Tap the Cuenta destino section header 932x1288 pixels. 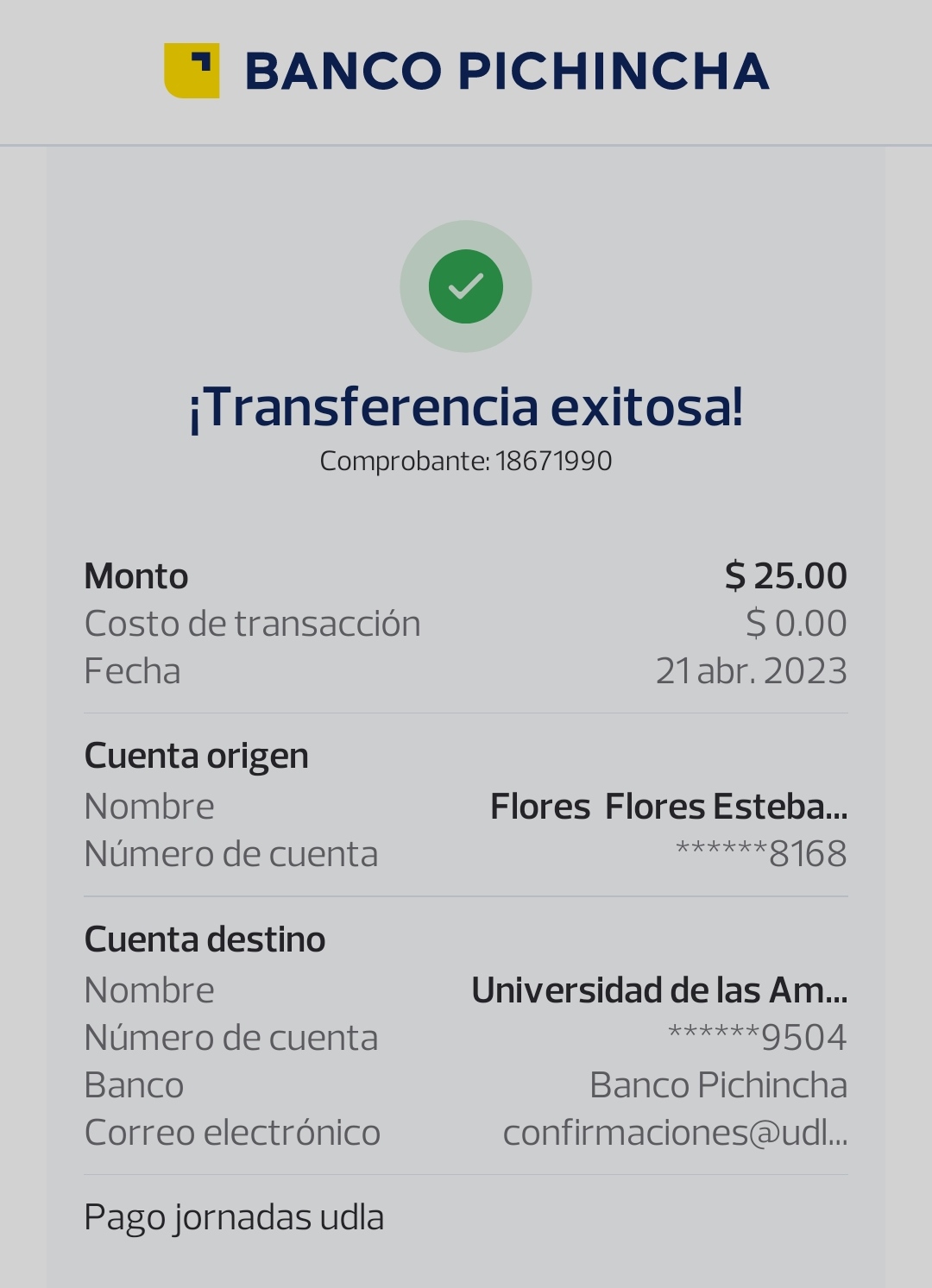[x=205, y=939]
